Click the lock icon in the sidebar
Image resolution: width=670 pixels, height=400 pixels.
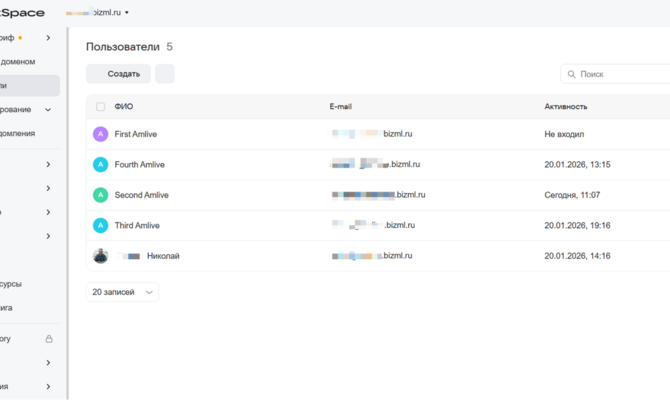click(48, 339)
